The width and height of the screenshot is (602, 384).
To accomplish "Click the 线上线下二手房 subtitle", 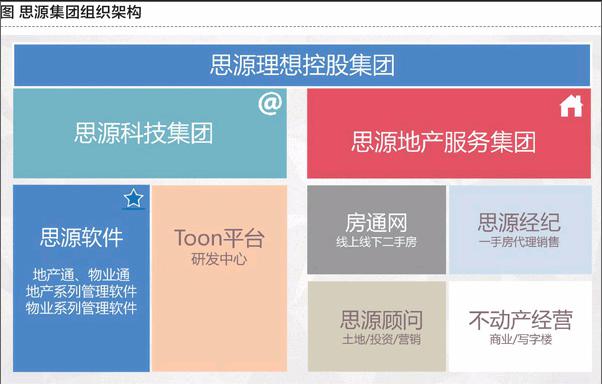I will point(376,242).
